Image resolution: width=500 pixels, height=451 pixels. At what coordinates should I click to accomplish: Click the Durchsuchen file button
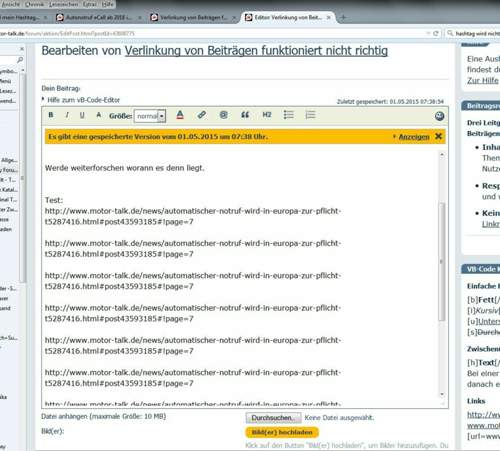click(x=274, y=418)
